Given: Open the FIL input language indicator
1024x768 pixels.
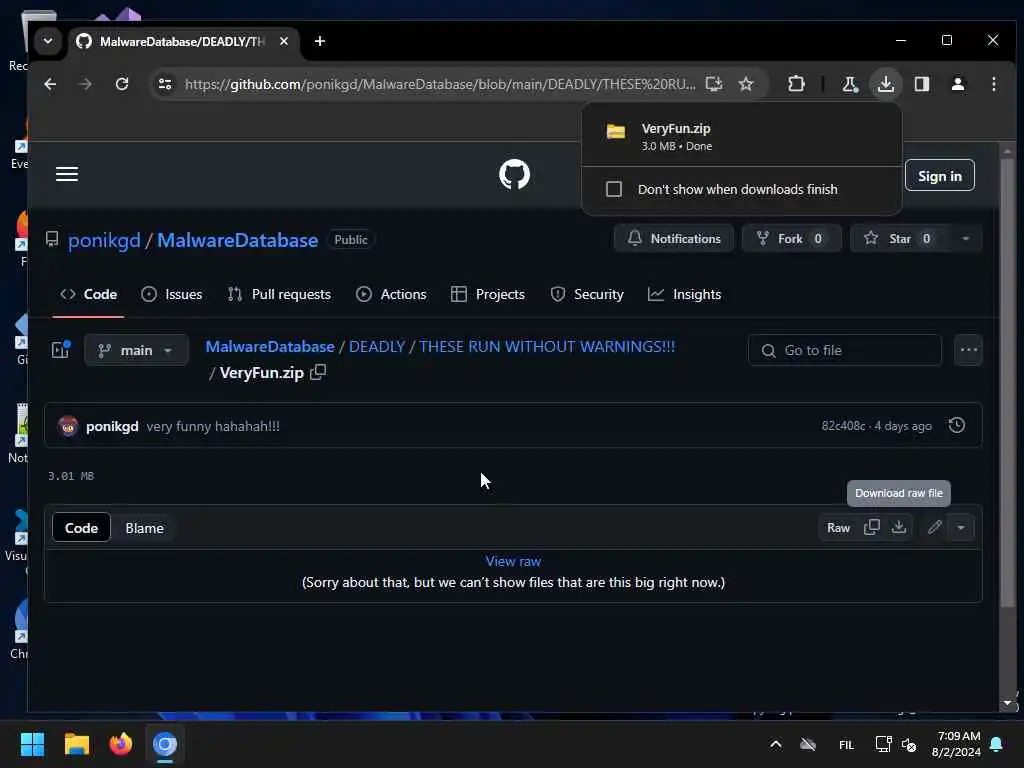Looking at the screenshot, I should (x=846, y=745).
